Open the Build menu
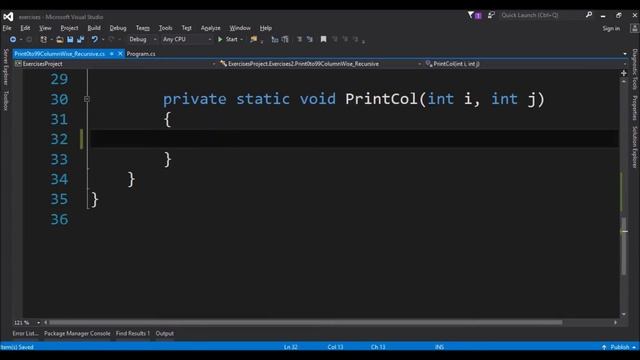This screenshot has height=360, width=640. [x=94, y=28]
